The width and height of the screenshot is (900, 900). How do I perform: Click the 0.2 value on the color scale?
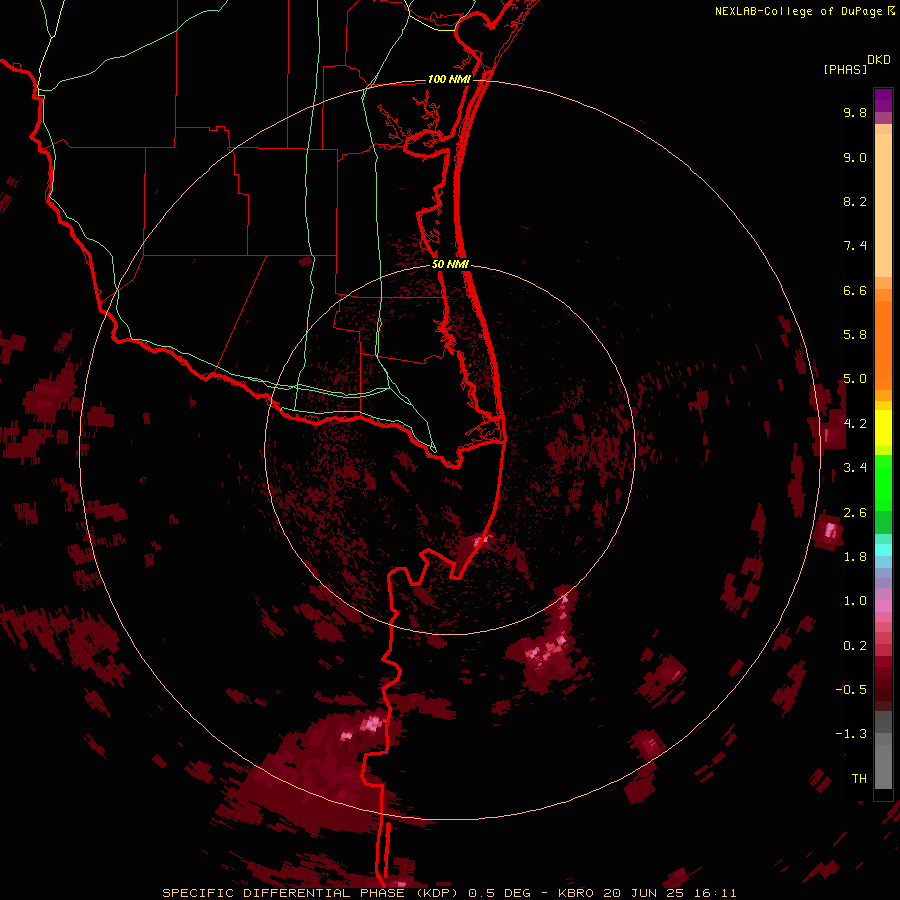click(855, 646)
